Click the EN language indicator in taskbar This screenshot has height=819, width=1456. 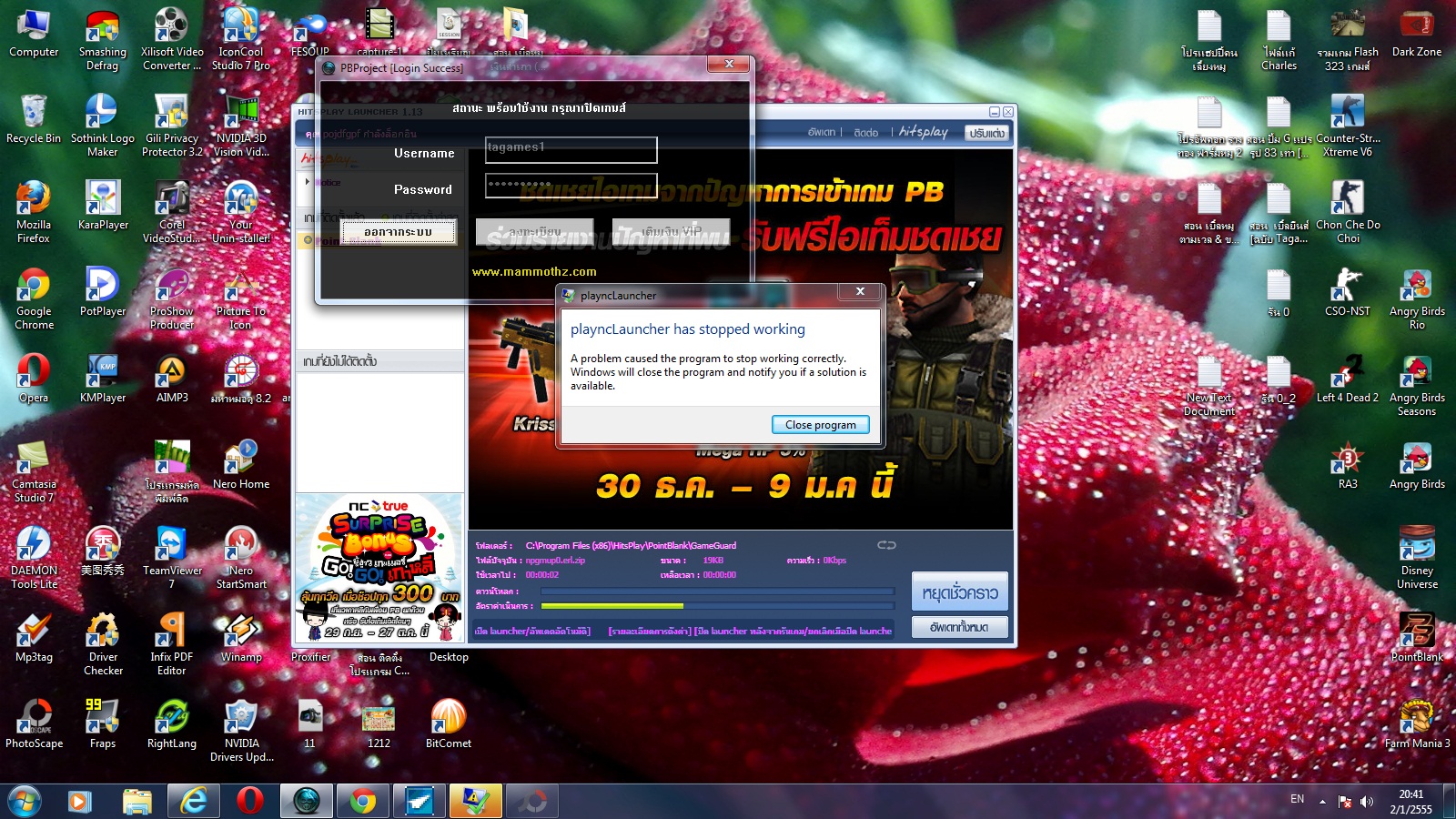pos(1297,799)
